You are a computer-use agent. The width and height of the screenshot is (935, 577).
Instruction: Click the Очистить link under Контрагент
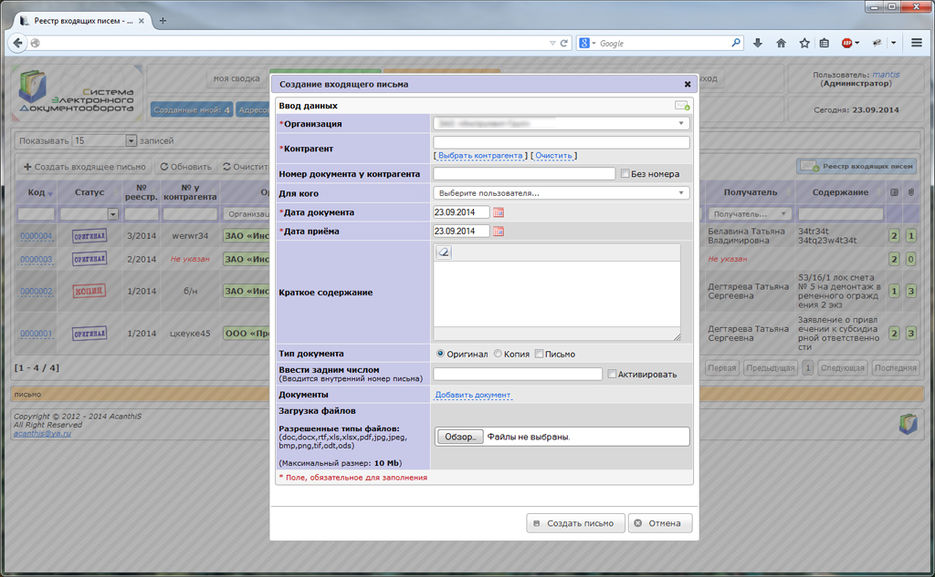[x=553, y=156]
